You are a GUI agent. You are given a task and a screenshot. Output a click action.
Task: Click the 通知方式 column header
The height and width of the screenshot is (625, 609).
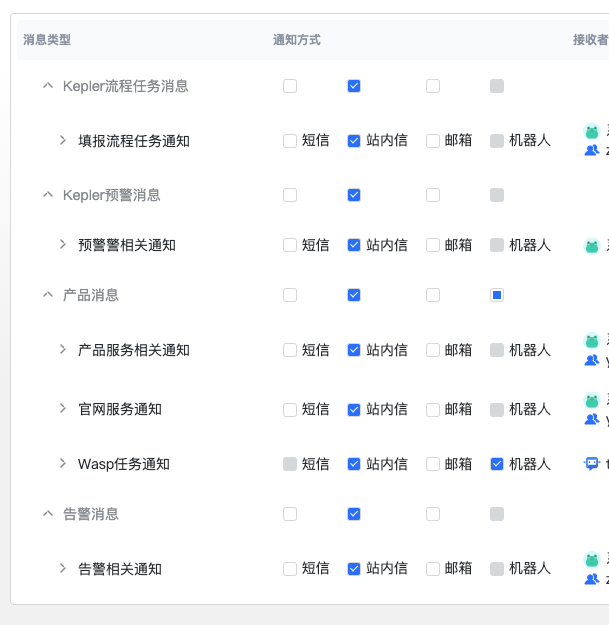(x=297, y=40)
